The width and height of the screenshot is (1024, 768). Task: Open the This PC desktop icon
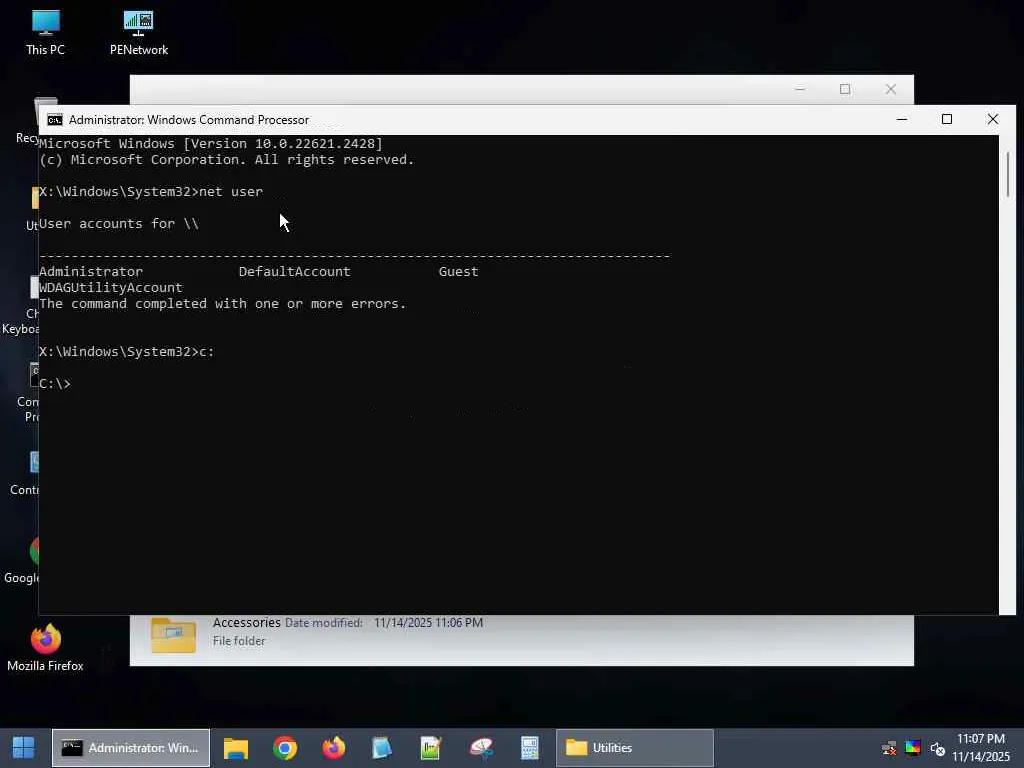[45, 33]
